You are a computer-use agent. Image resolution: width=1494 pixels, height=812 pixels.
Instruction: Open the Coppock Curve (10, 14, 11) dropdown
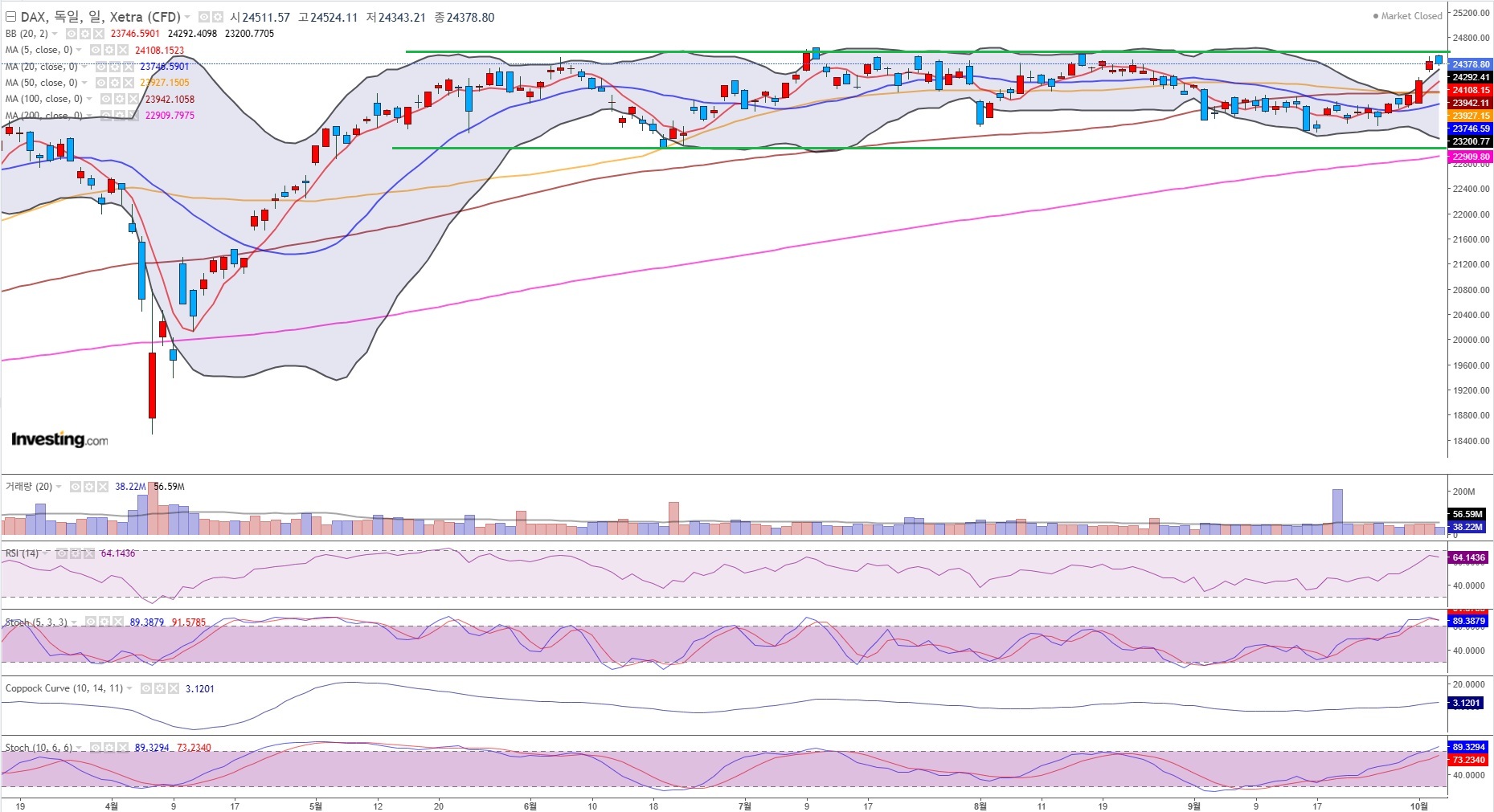[129, 688]
